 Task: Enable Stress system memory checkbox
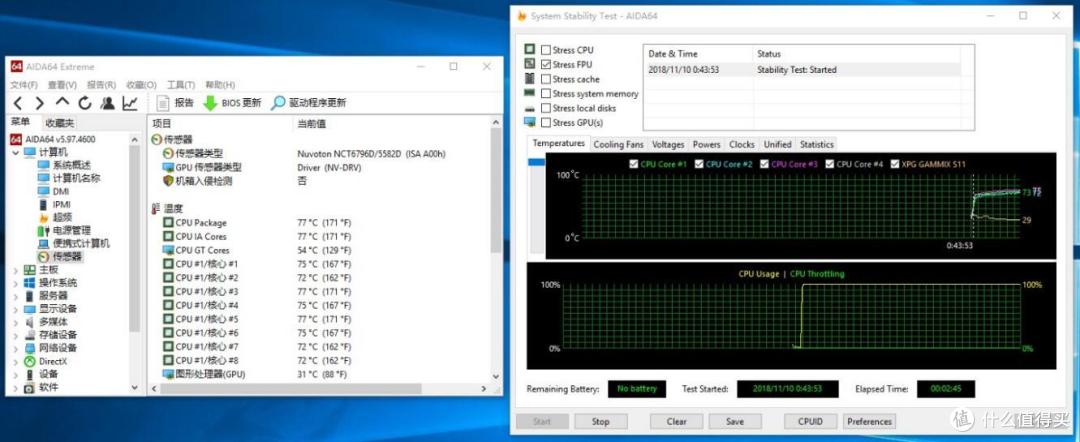pos(546,94)
